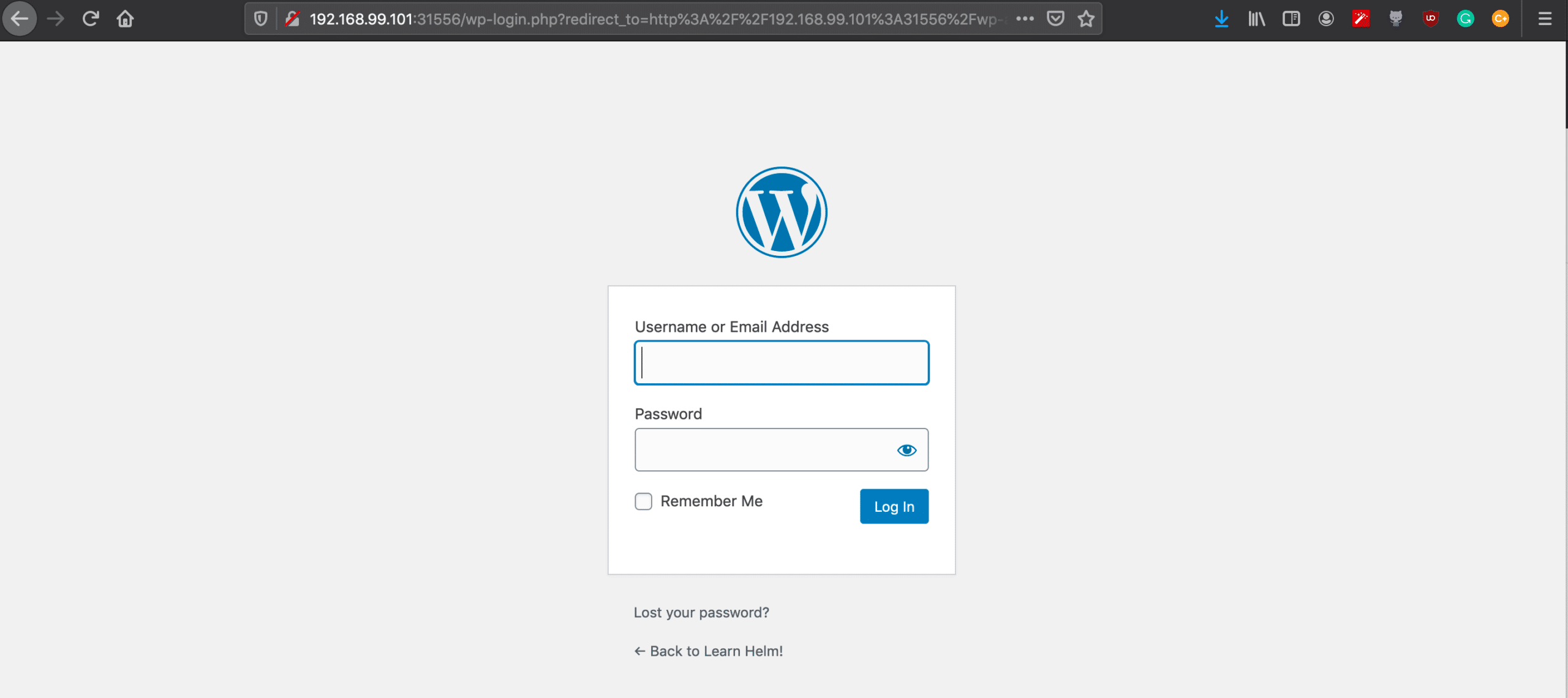Enable the Remember Me checkbox
Viewport: 1568px width, 698px height.
[x=643, y=501]
